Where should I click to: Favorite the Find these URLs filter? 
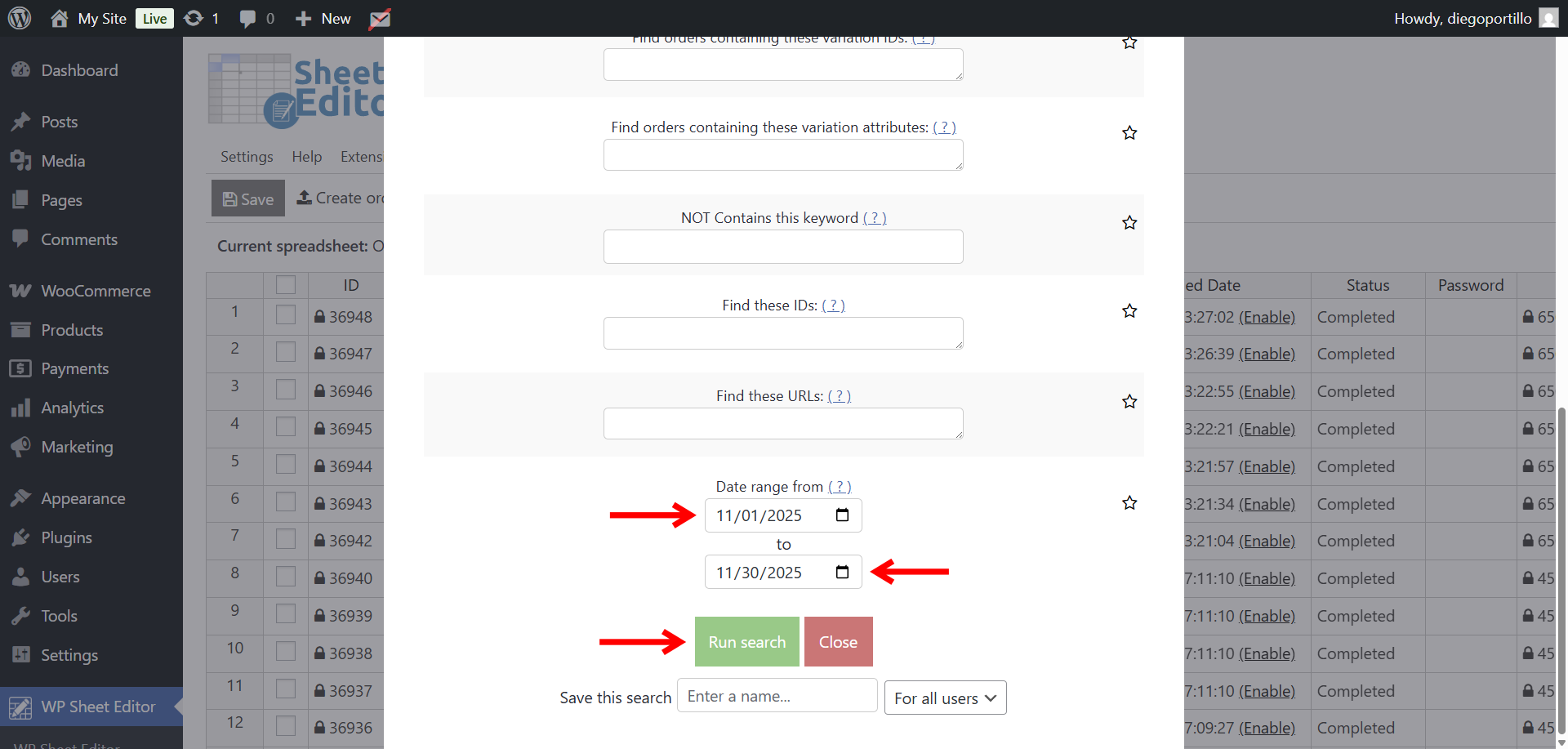1129,402
